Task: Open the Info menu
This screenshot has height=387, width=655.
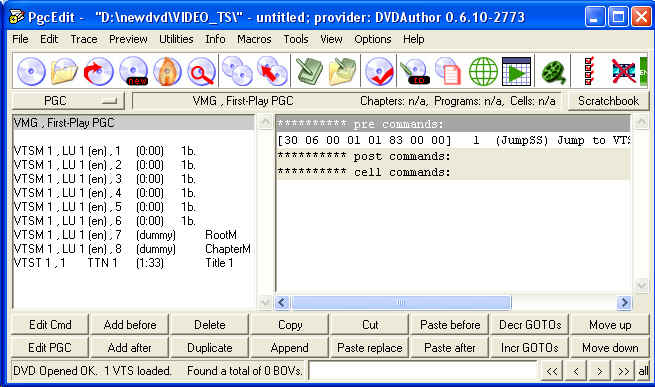Action: [x=215, y=39]
